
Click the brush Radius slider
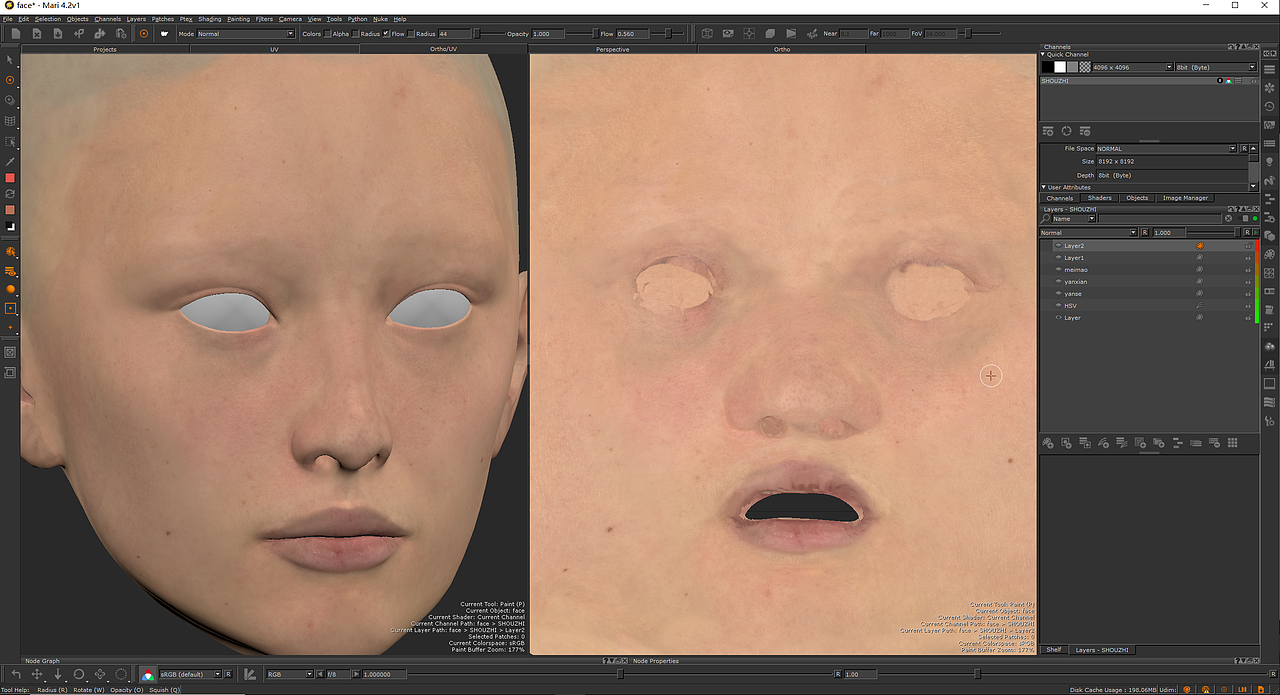[488, 34]
